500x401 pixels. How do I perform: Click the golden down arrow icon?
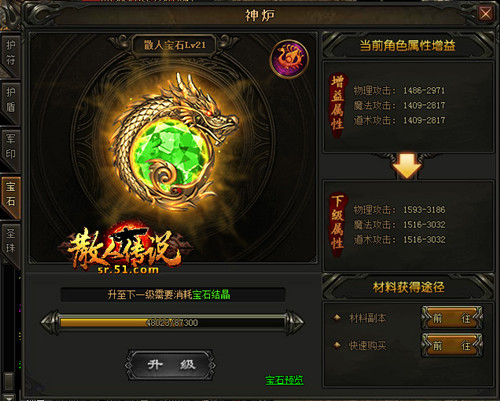(407, 166)
